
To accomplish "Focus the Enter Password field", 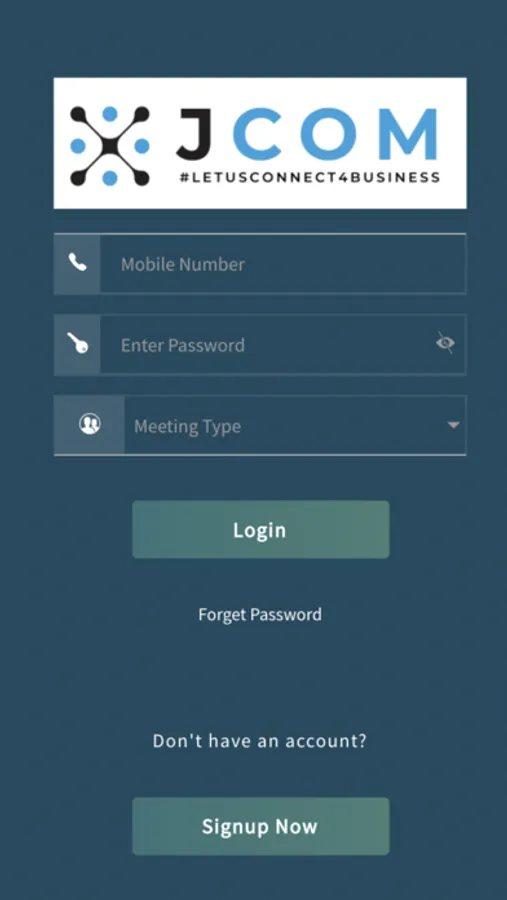I will click(260, 344).
